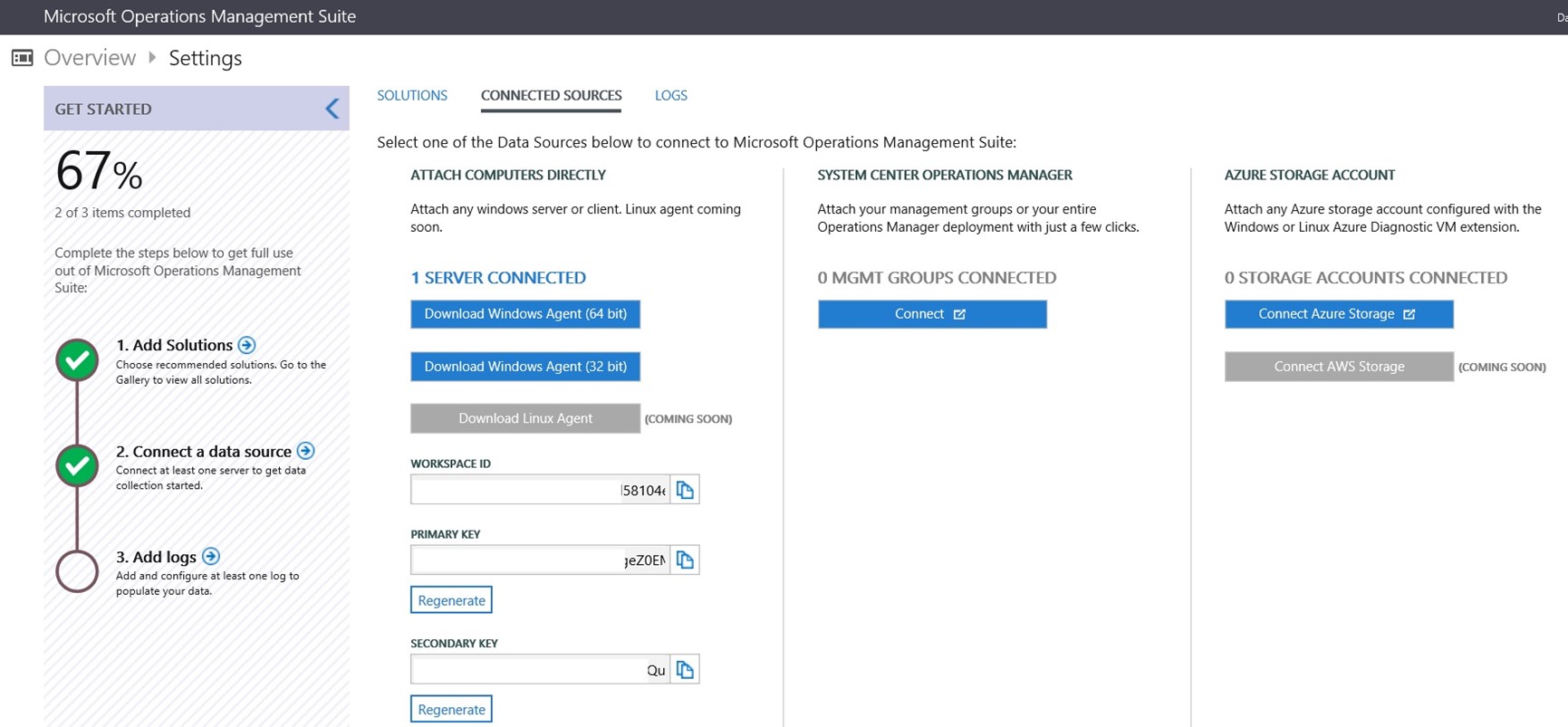Open Add Solutions arrow icon
Viewport: 1568px width, 727px height.
pos(246,345)
